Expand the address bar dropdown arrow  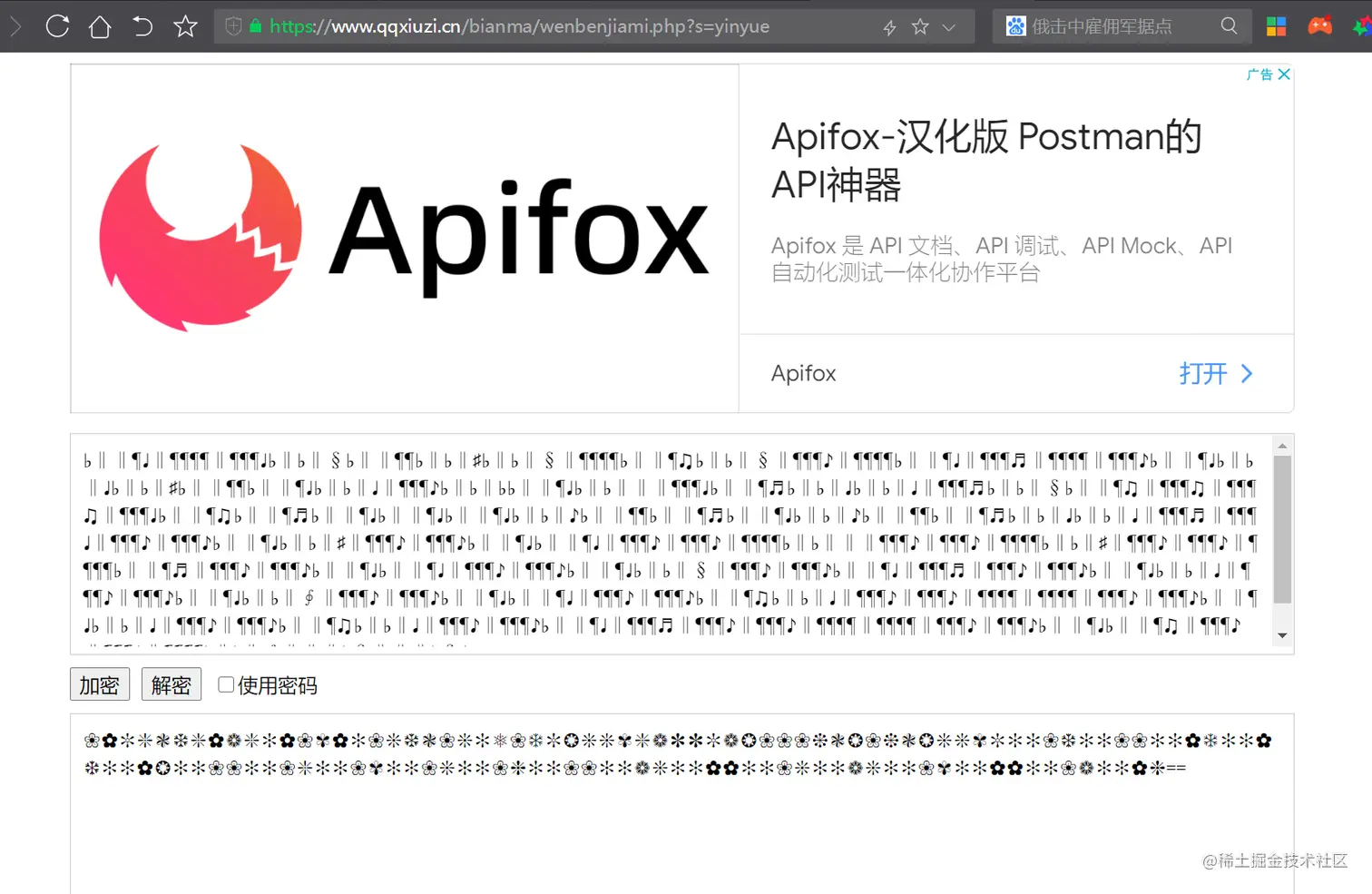click(949, 27)
